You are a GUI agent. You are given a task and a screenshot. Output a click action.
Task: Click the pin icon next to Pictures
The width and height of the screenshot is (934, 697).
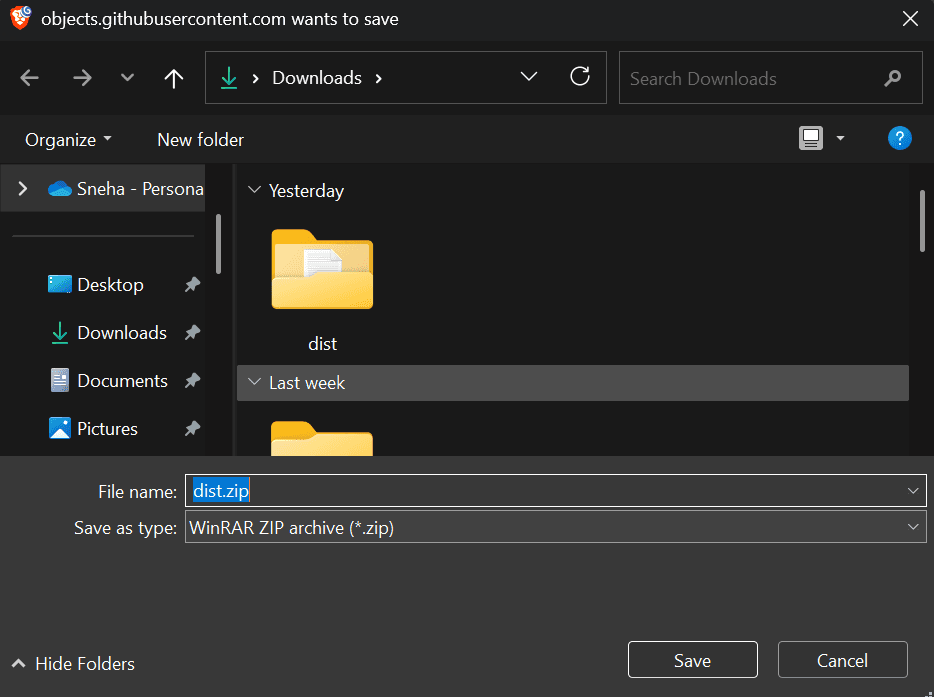[192, 428]
